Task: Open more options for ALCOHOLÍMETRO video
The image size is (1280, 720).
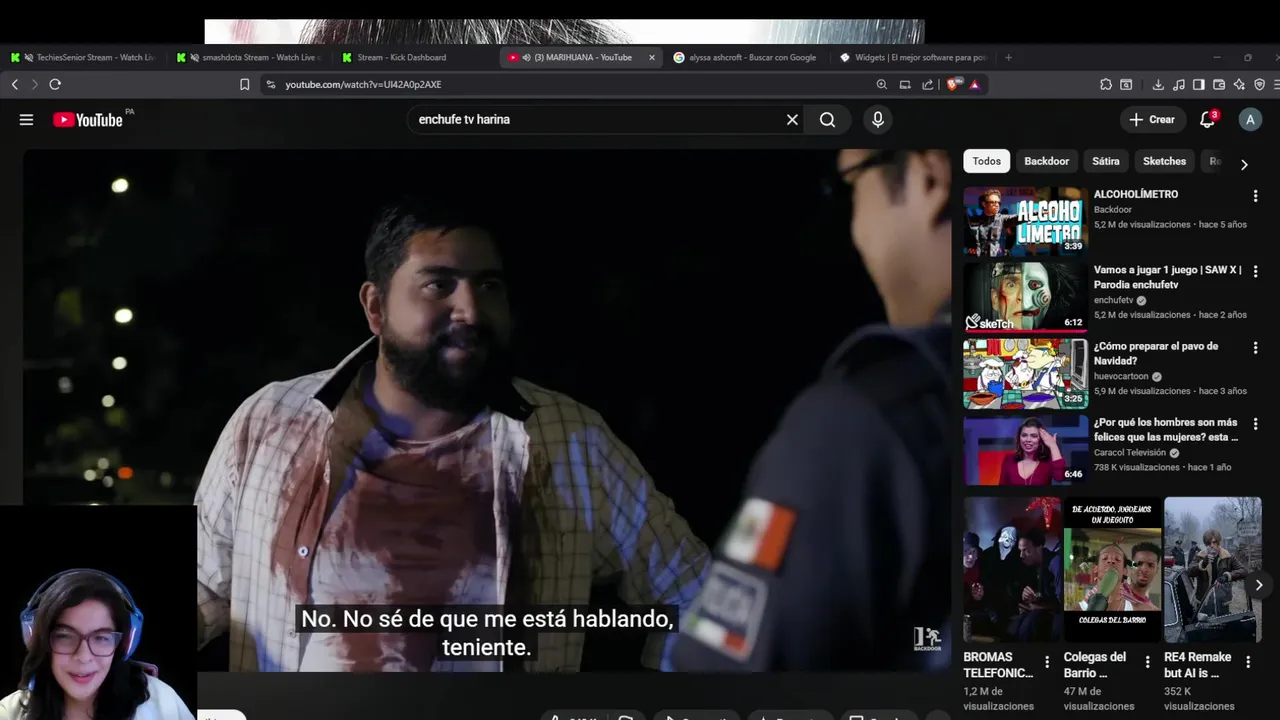Action: (1255, 196)
